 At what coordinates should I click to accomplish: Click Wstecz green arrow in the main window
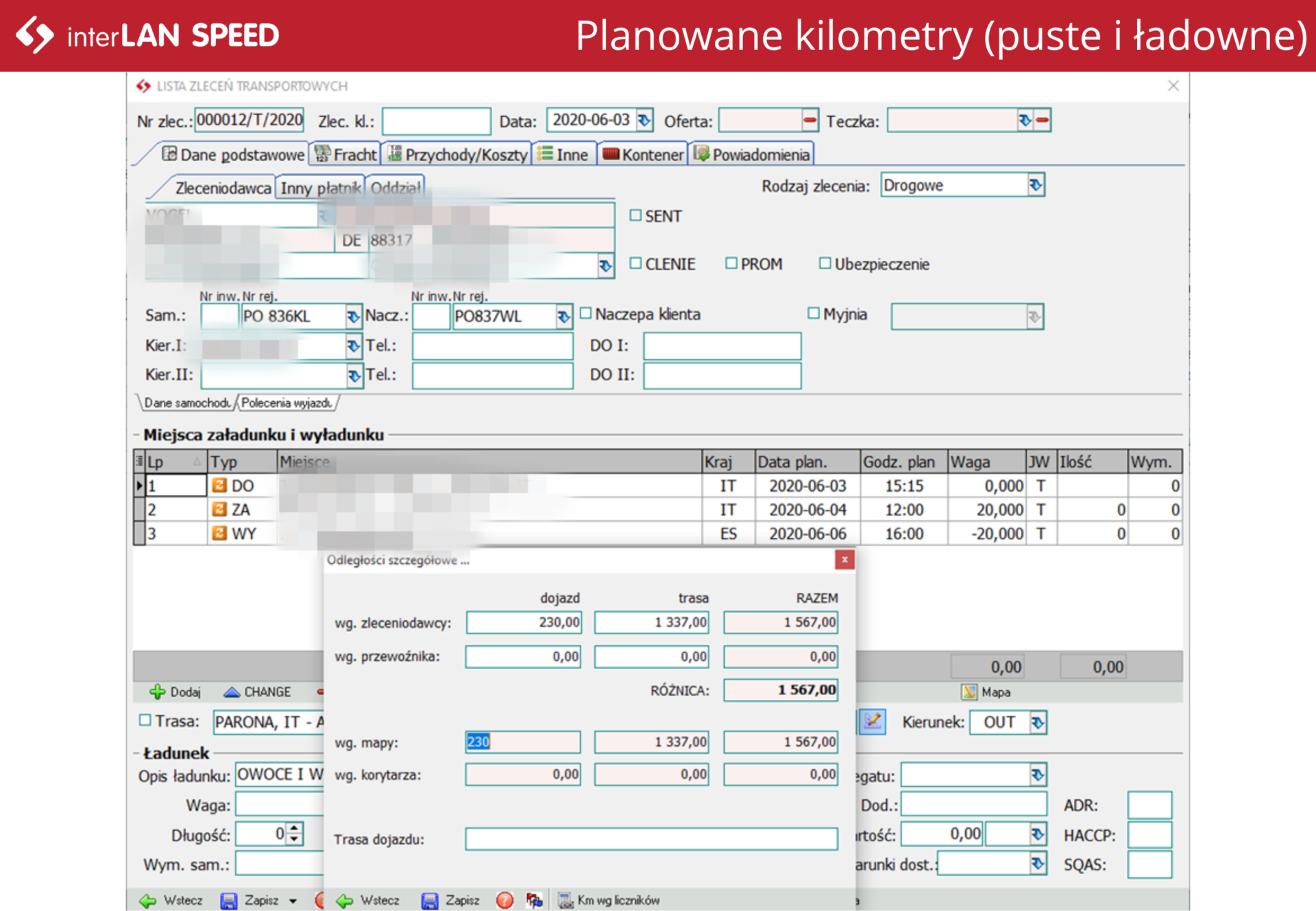(147, 901)
